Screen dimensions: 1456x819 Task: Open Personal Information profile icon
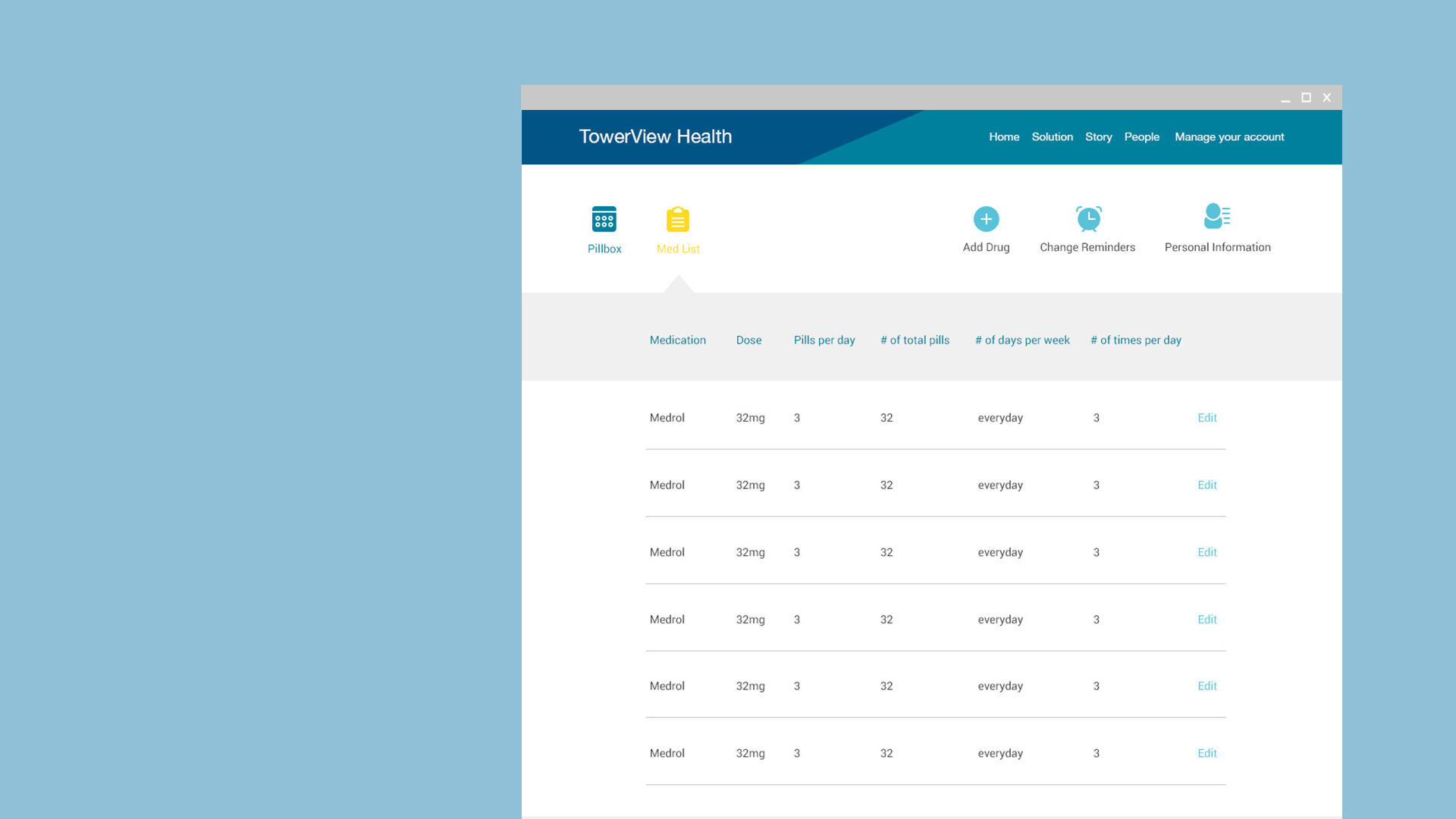[1216, 217]
